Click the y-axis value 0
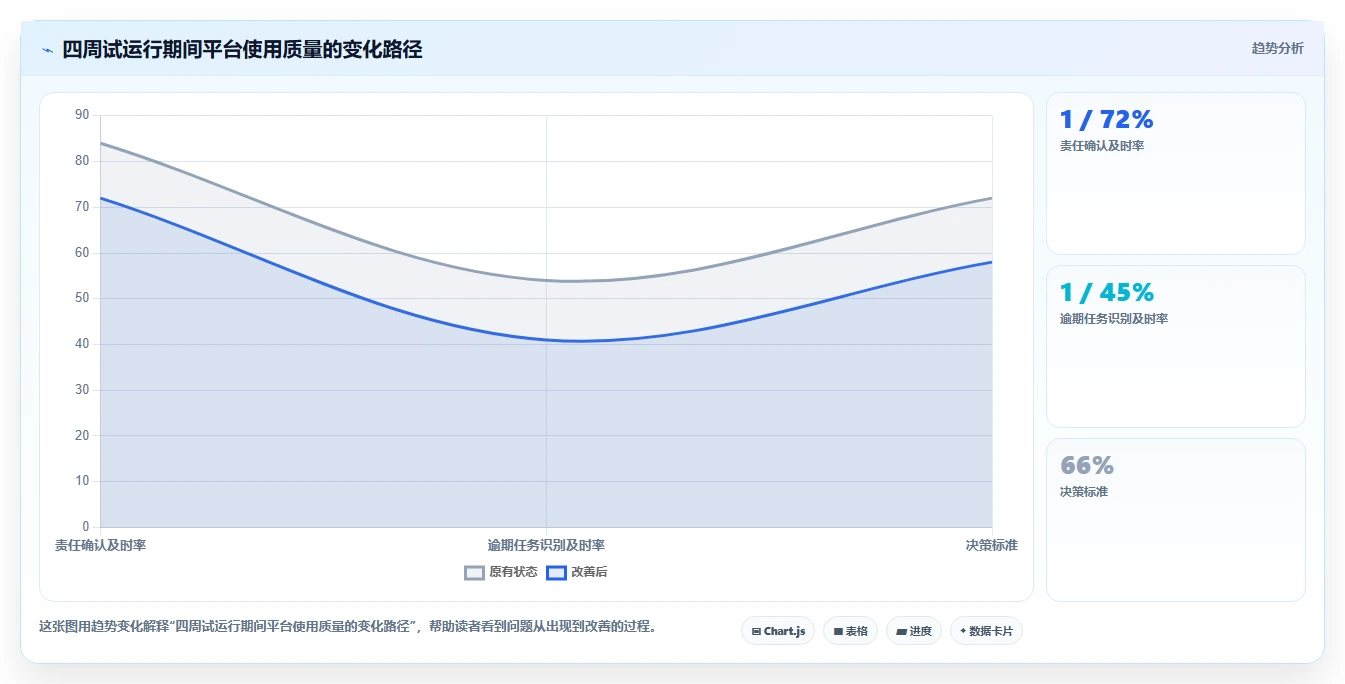1345x684 pixels. pos(85,527)
